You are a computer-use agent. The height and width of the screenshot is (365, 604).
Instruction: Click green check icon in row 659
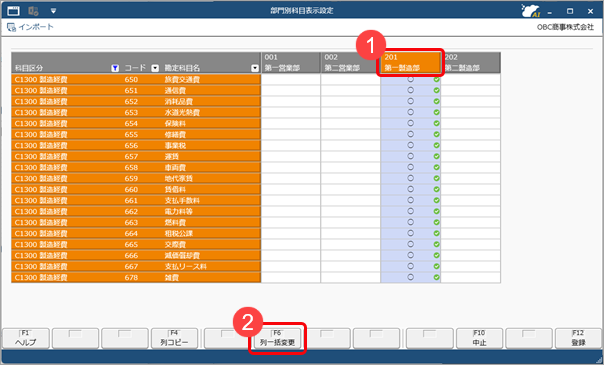click(x=436, y=178)
